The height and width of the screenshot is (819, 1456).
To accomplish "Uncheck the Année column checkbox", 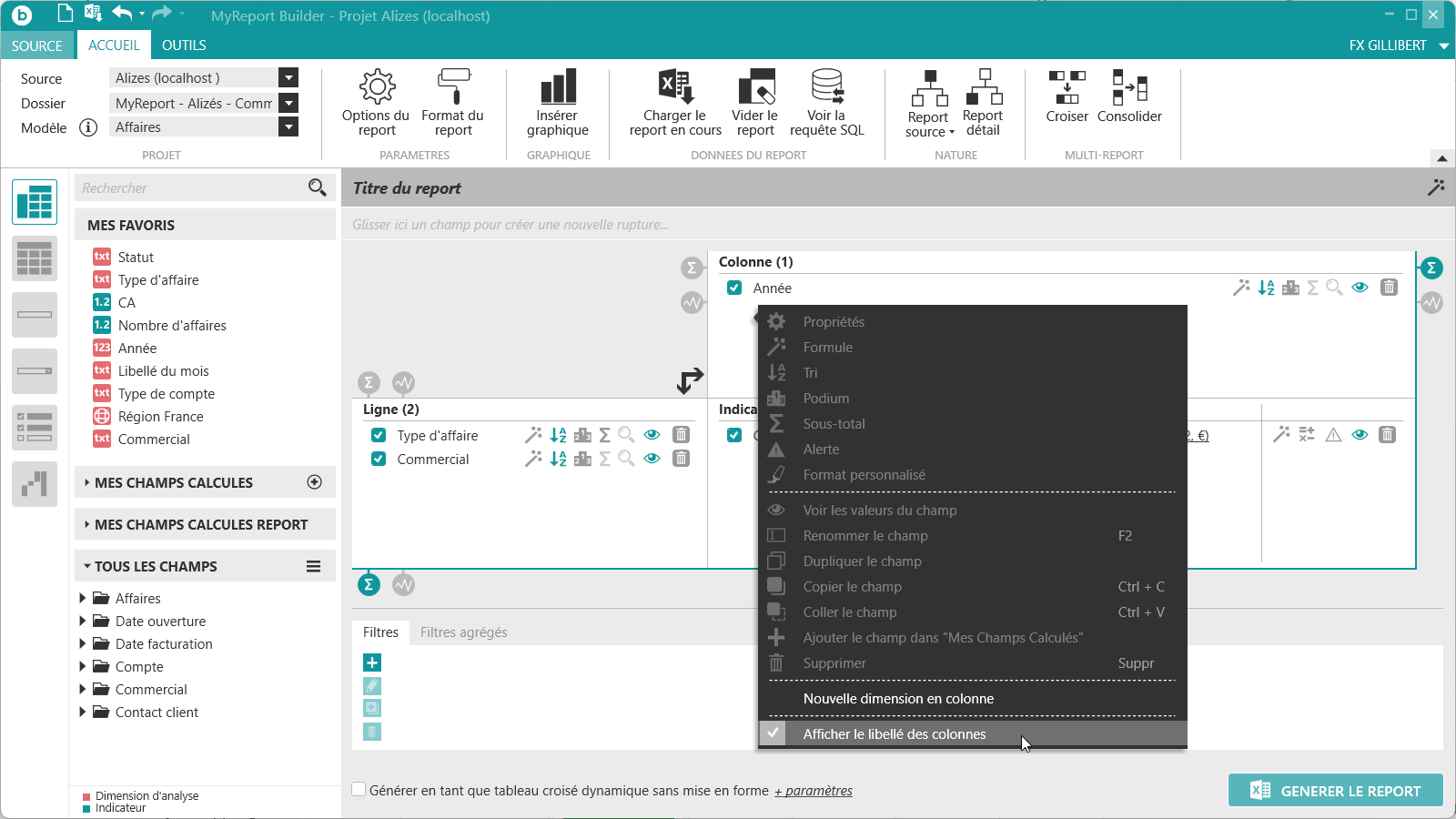I will click(734, 288).
